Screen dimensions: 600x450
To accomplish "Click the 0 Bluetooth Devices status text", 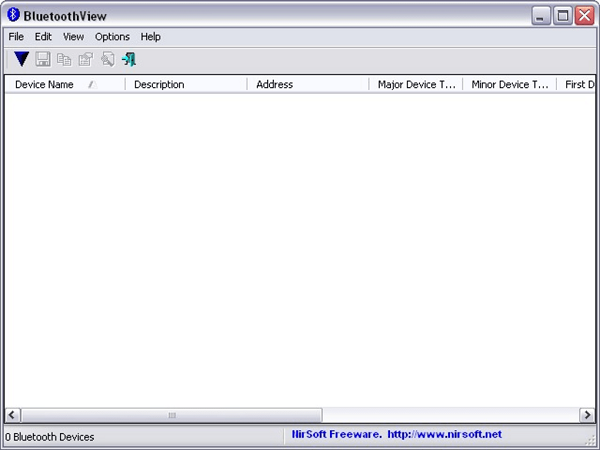I will 50,437.
